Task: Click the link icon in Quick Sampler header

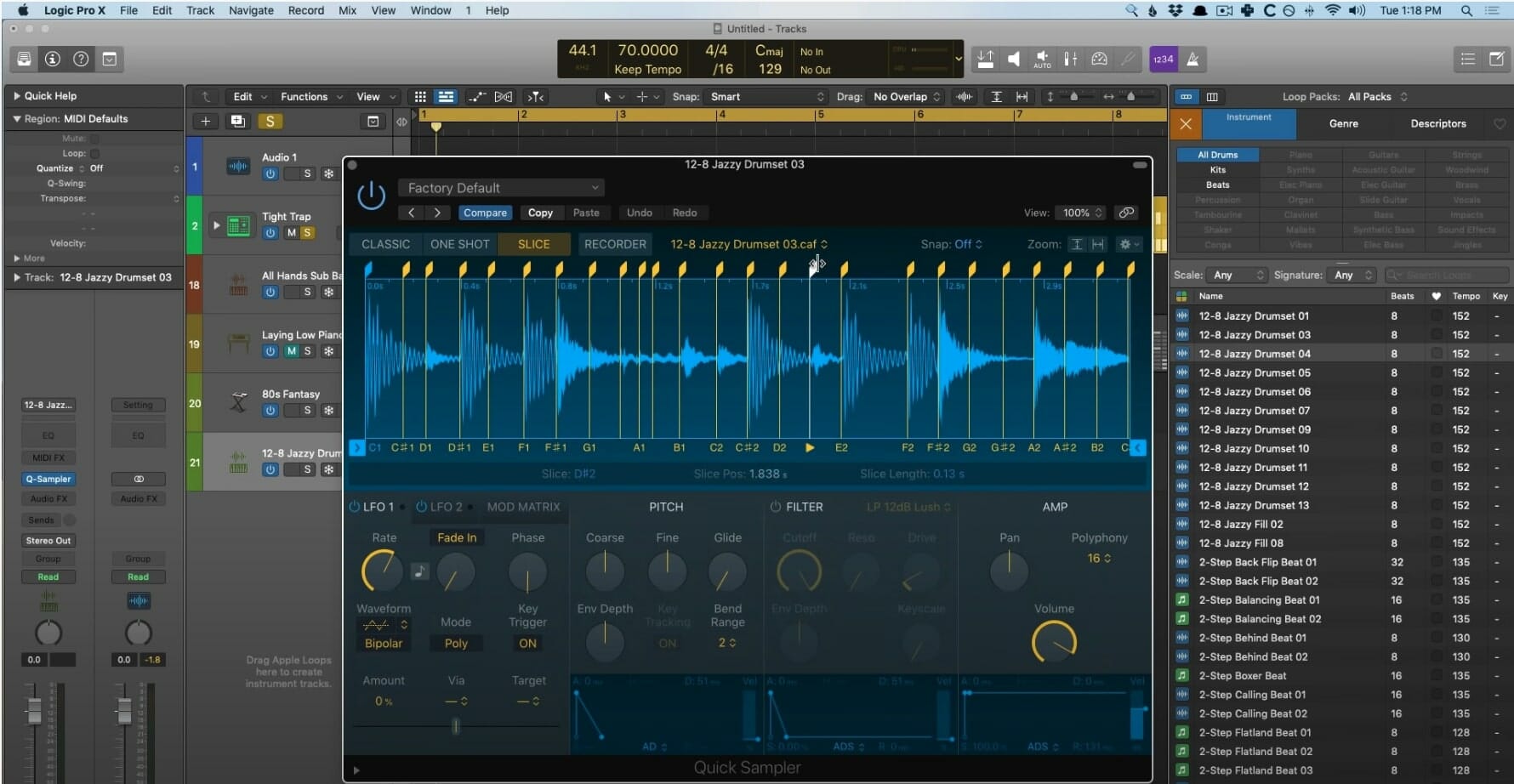Action: [x=1126, y=213]
